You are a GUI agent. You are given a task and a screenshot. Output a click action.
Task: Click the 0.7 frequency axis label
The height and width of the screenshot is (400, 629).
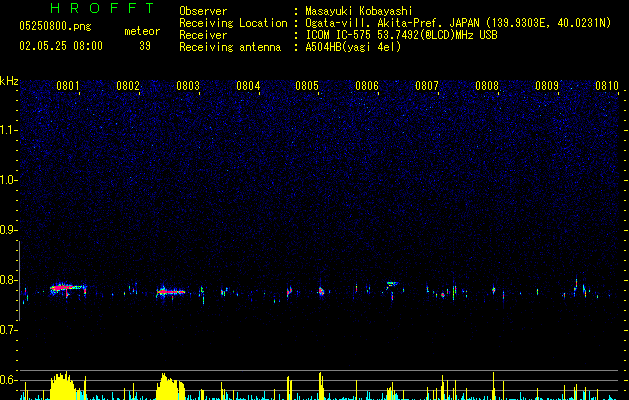[x=9, y=330]
